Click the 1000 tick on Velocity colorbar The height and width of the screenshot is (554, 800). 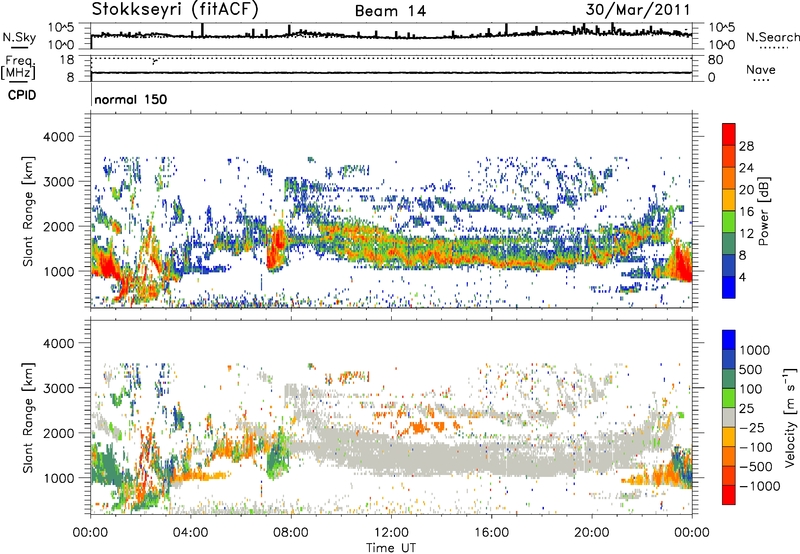pos(754,350)
